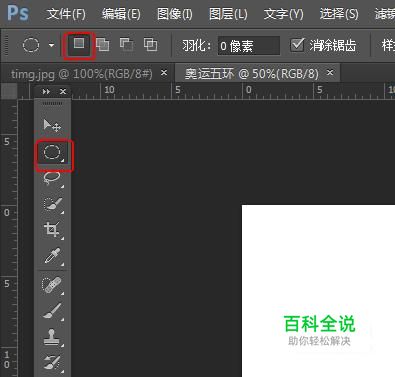Select the Elliptical Marquee tool in the toolbox

52,152
